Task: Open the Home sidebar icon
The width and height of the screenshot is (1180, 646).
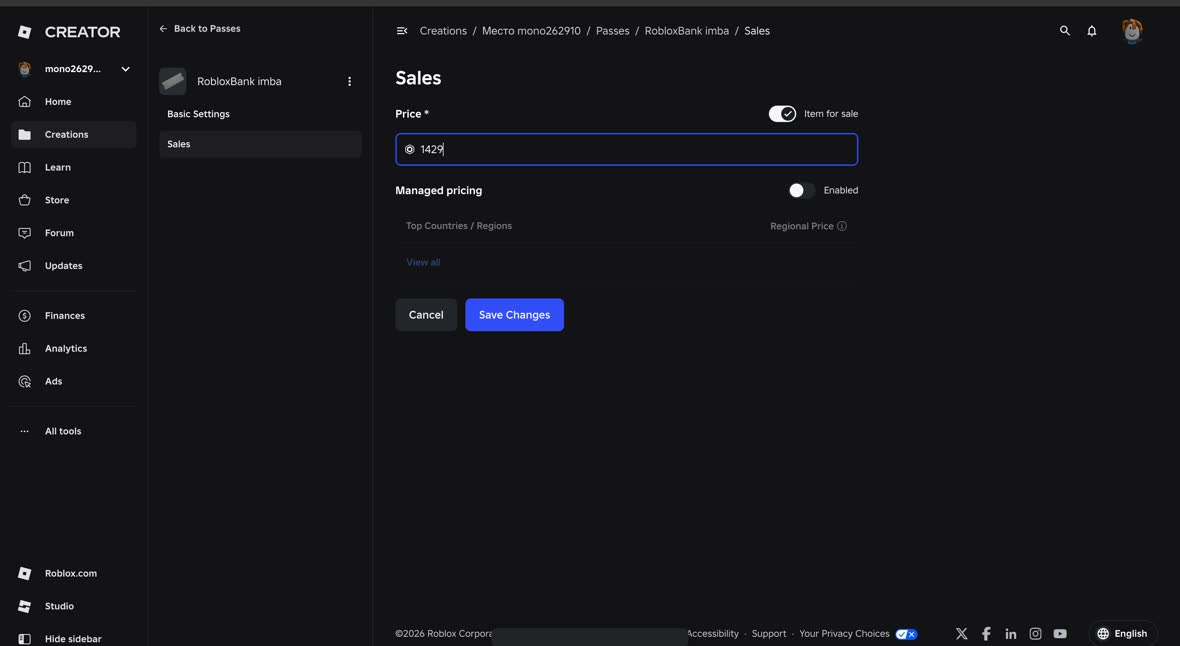Action: [x=25, y=102]
